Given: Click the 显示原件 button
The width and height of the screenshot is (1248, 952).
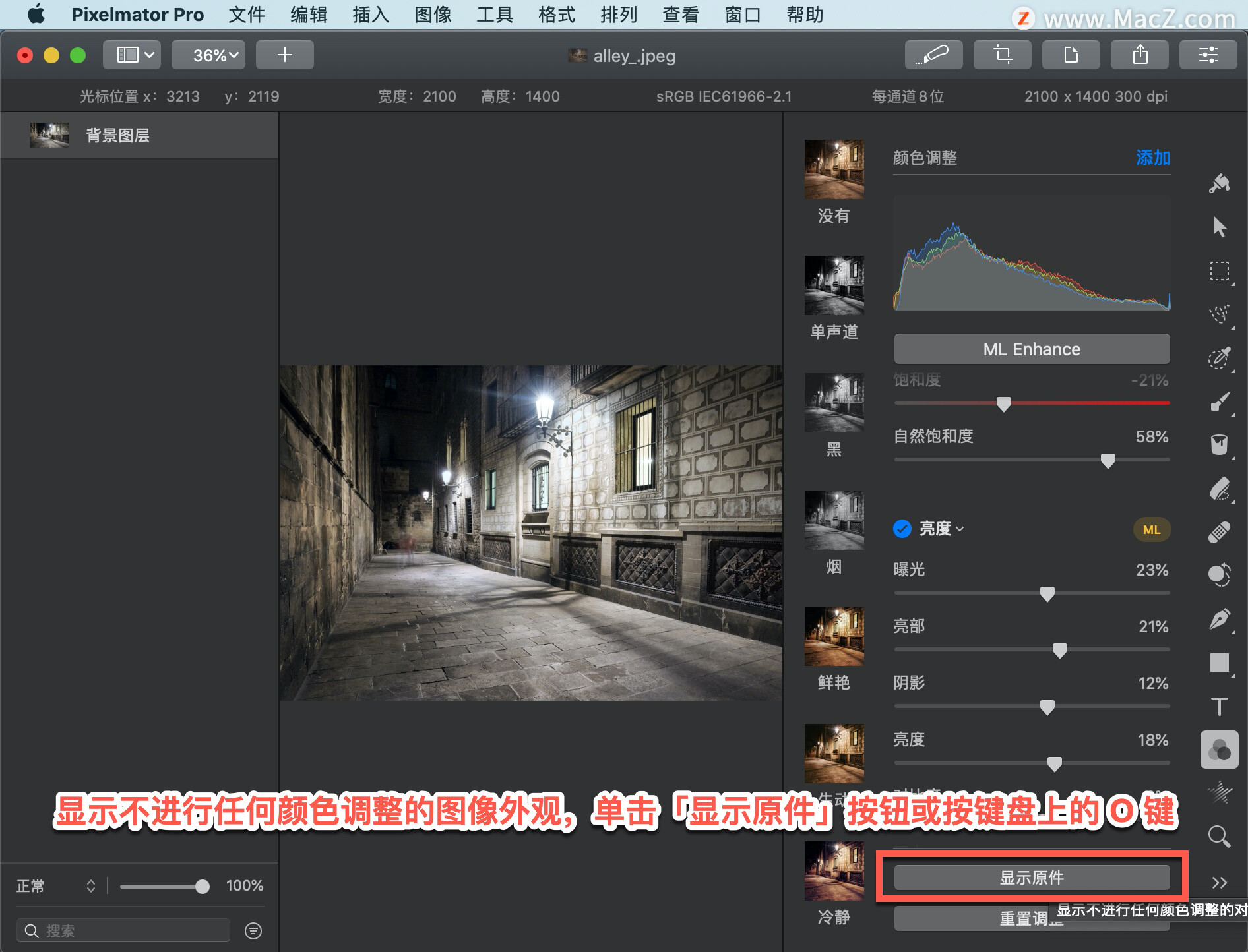Looking at the screenshot, I should 1032,878.
